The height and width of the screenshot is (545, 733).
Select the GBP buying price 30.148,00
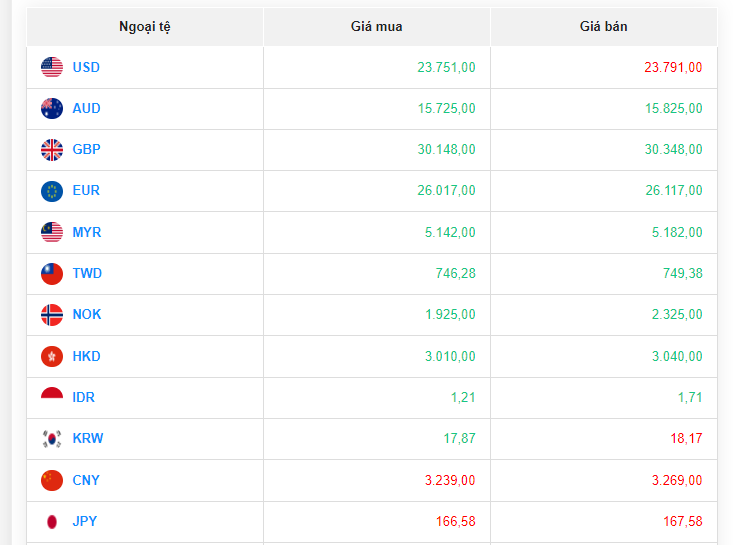point(446,149)
